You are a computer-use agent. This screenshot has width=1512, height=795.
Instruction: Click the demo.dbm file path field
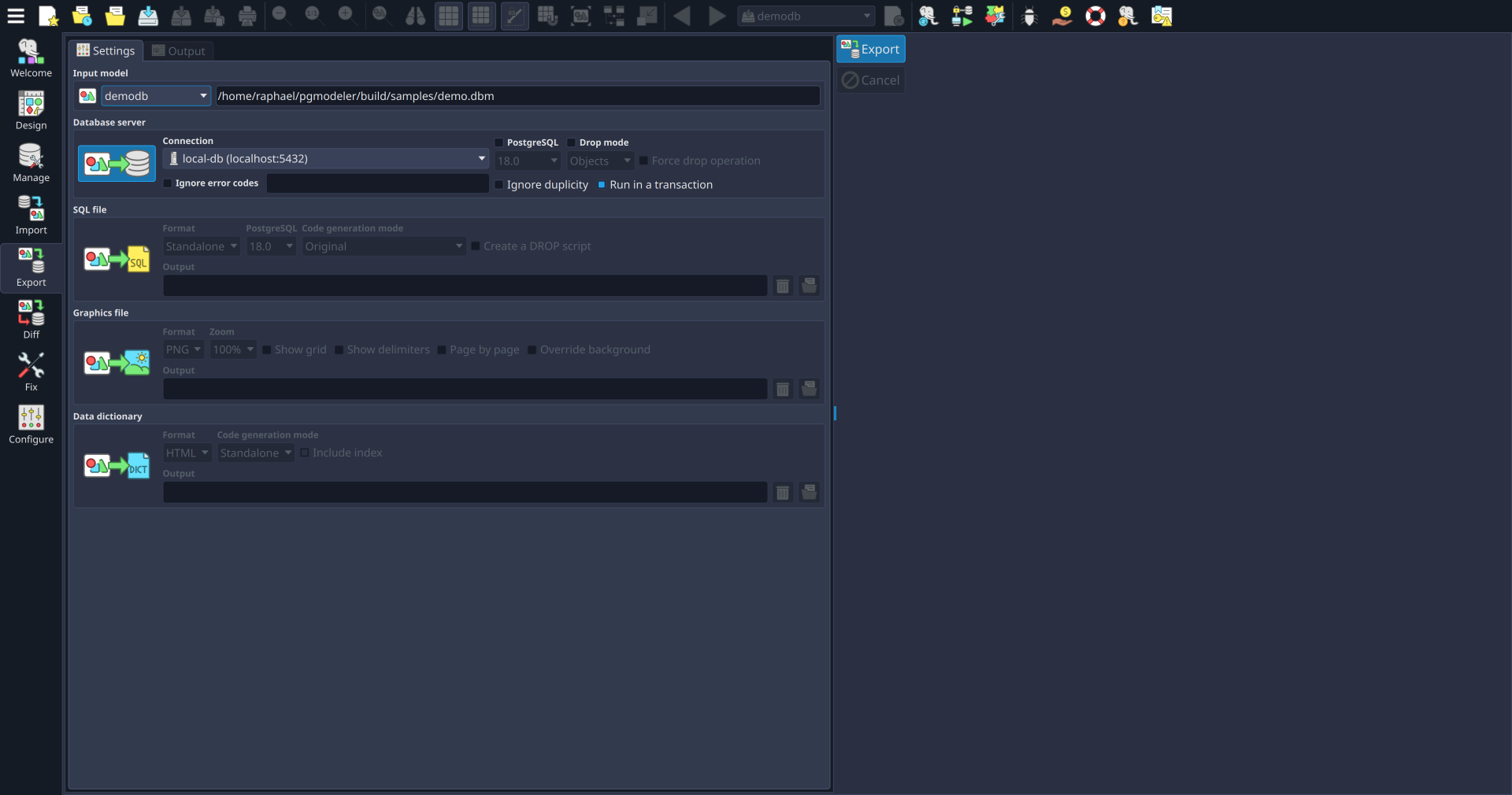tap(517, 96)
